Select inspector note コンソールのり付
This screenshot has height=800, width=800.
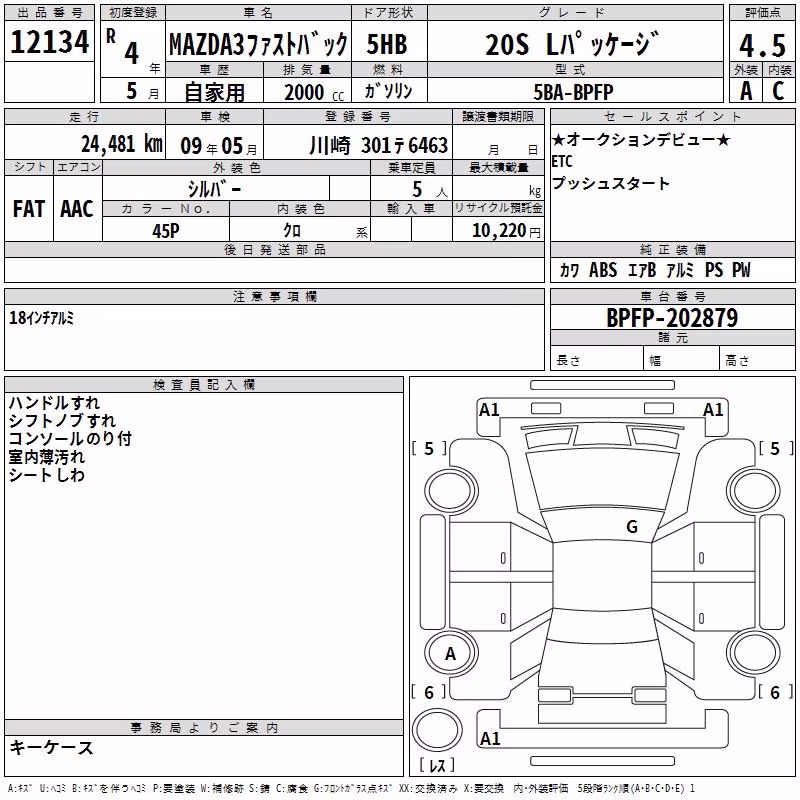[70, 438]
